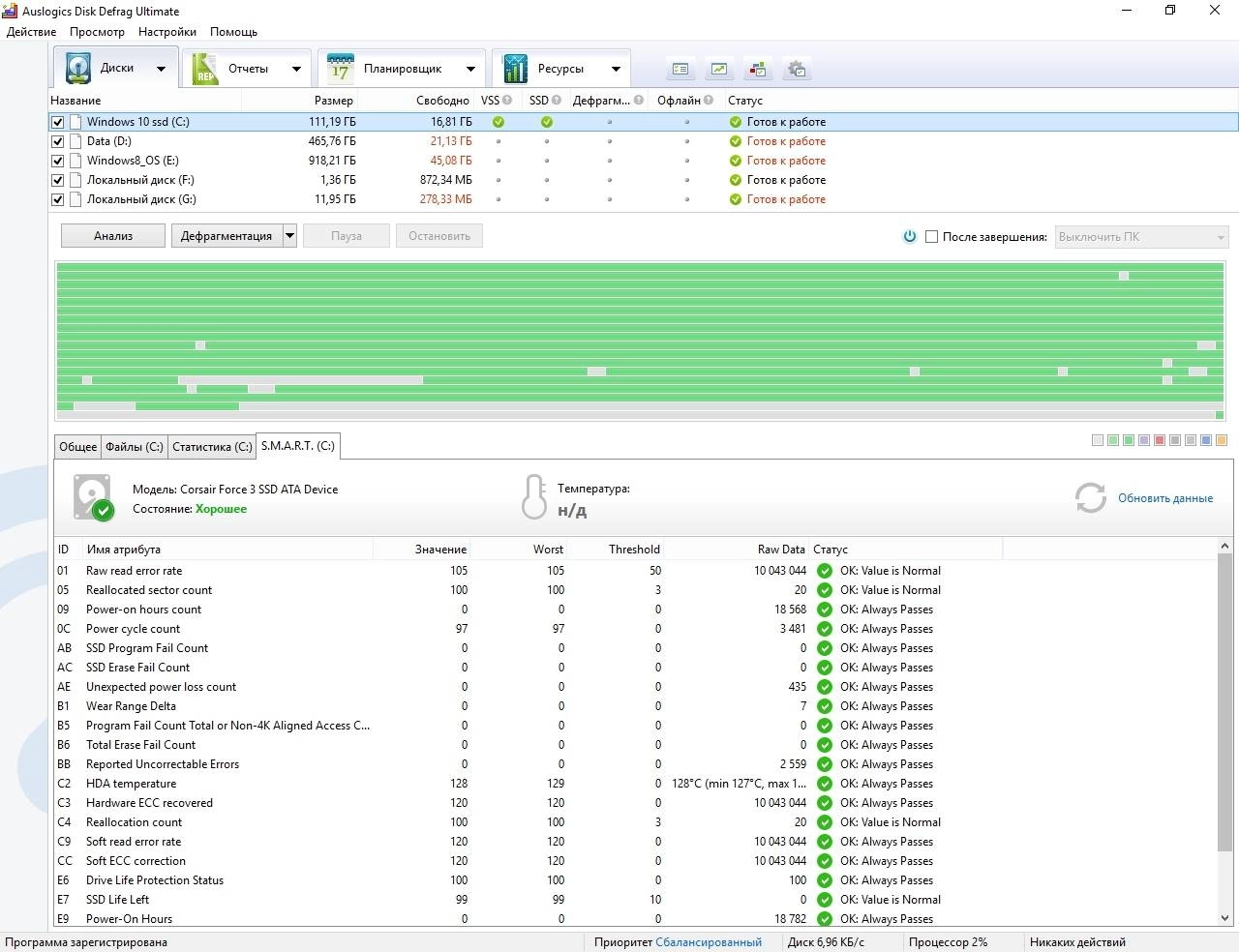
Task: Uncheck the Локальный диск (F:) checkbox
Action: (57, 180)
